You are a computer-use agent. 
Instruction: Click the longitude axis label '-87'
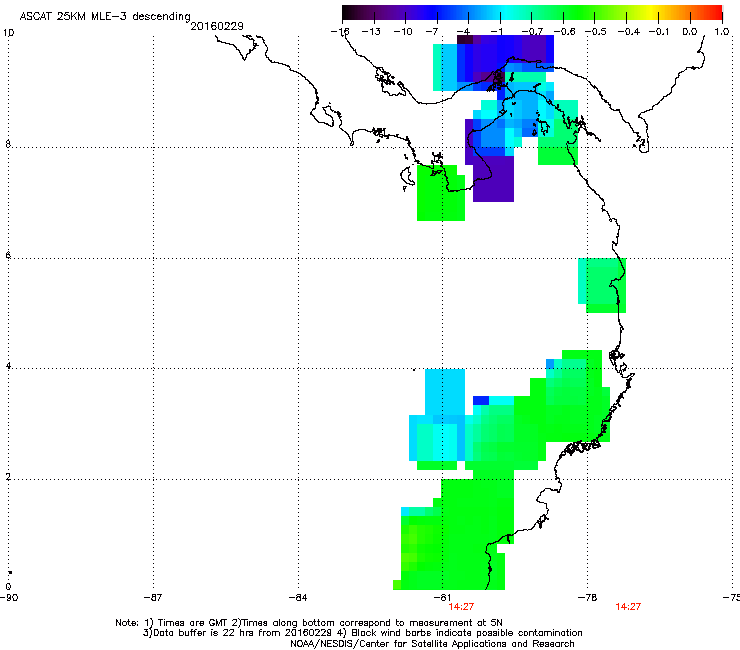pyautogui.click(x=153, y=598)
